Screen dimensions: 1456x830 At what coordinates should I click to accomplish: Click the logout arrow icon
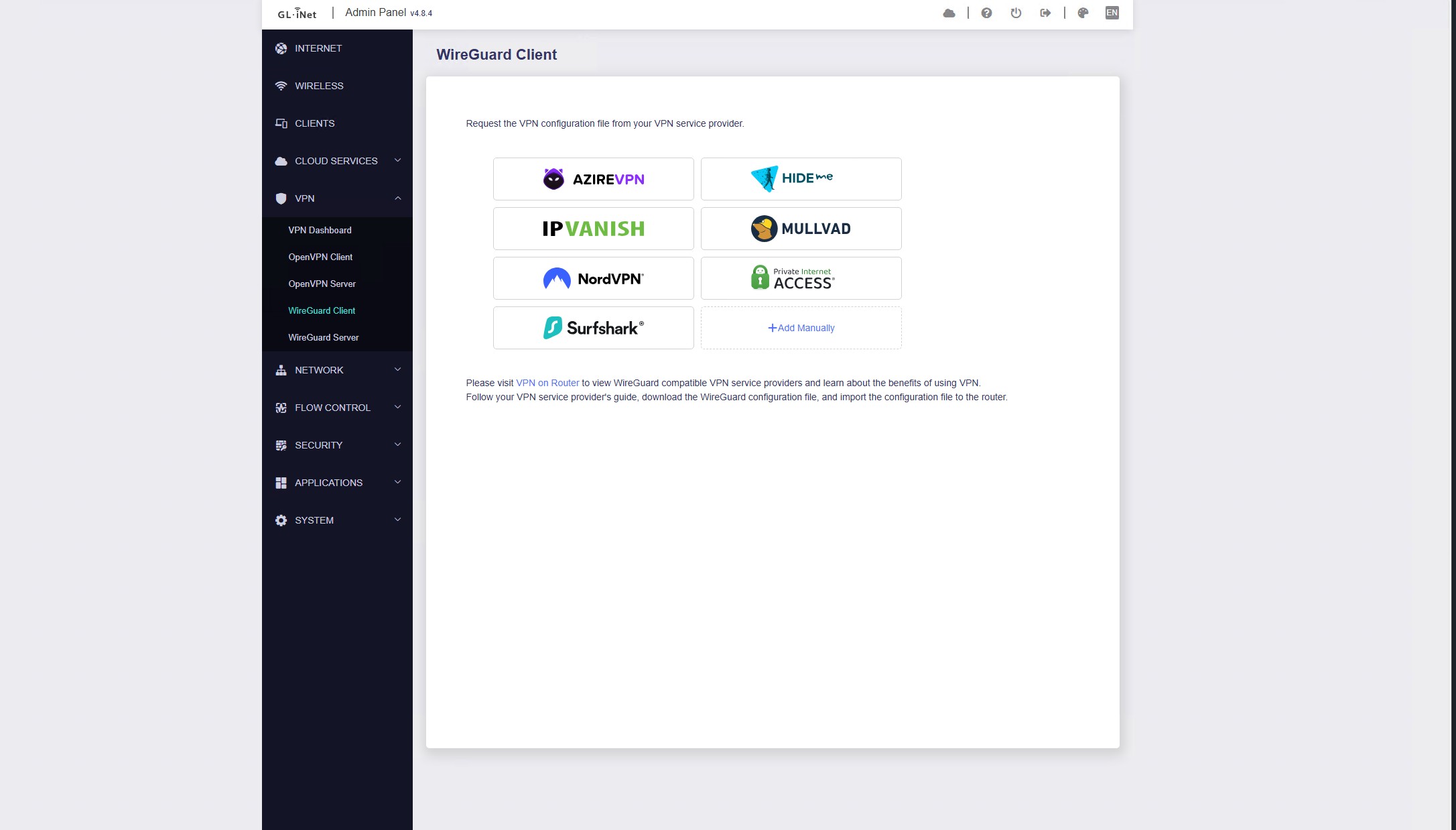click(1045, 13)
